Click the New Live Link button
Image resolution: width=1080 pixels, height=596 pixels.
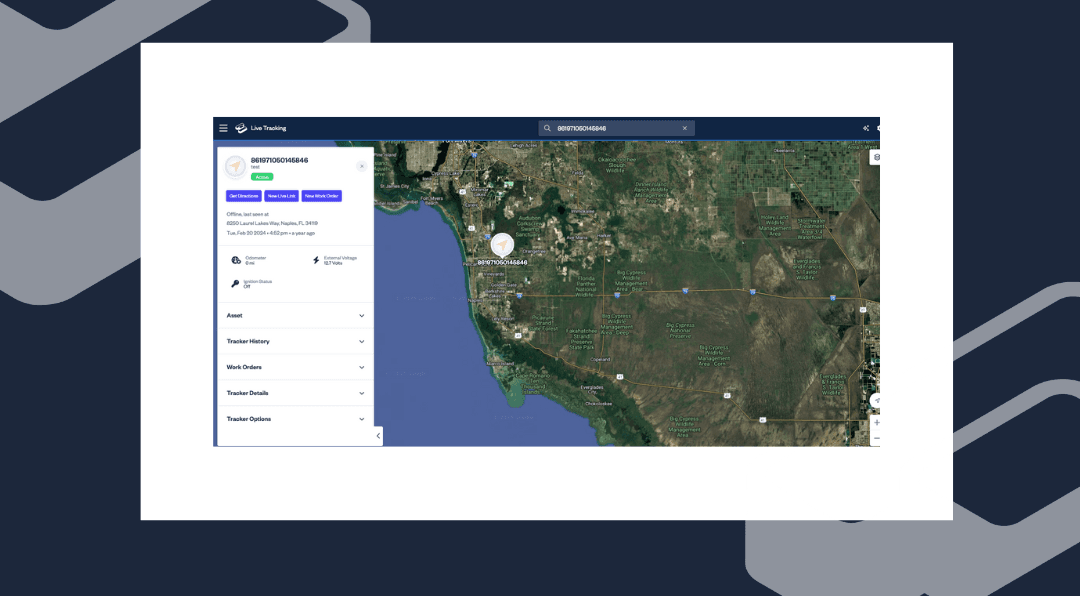281,196
